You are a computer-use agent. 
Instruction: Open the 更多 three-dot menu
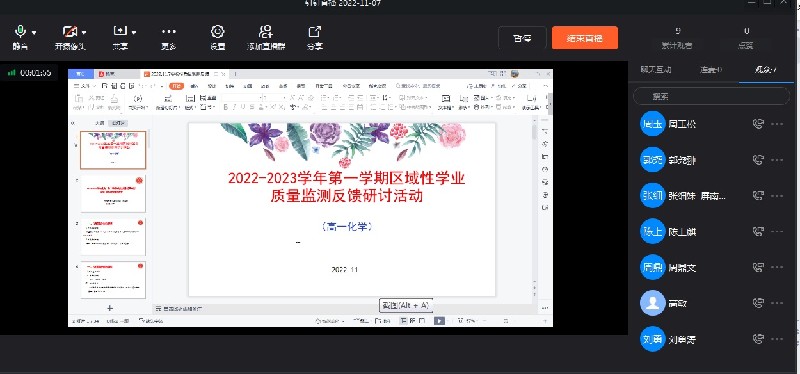pos(169,32)
